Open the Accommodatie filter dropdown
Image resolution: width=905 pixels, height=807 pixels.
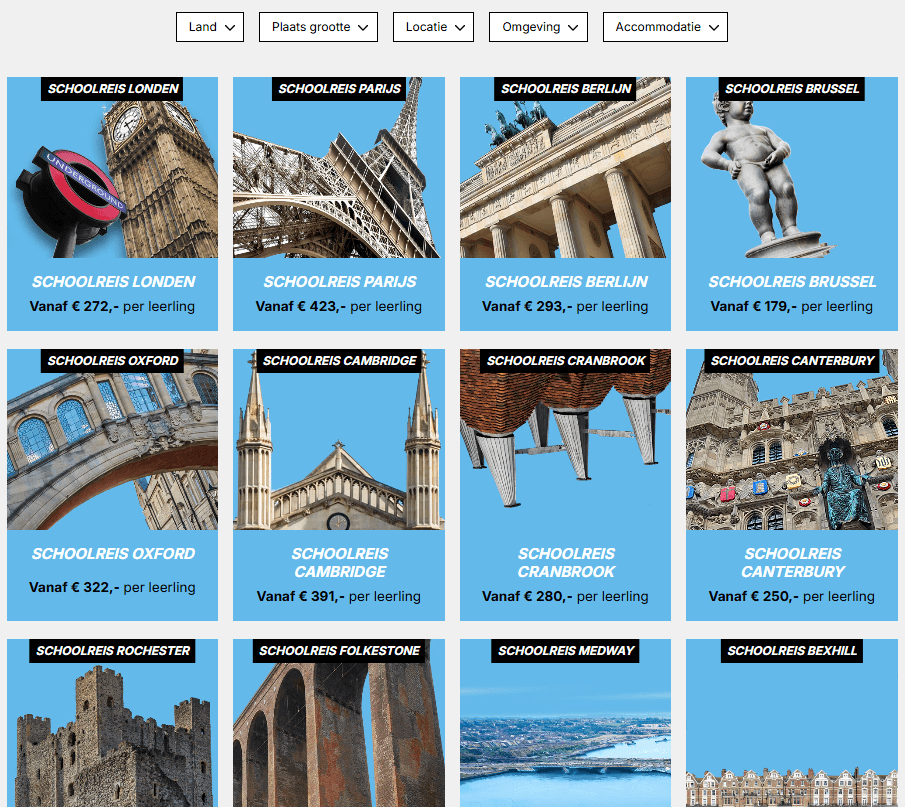coord(665,27)
